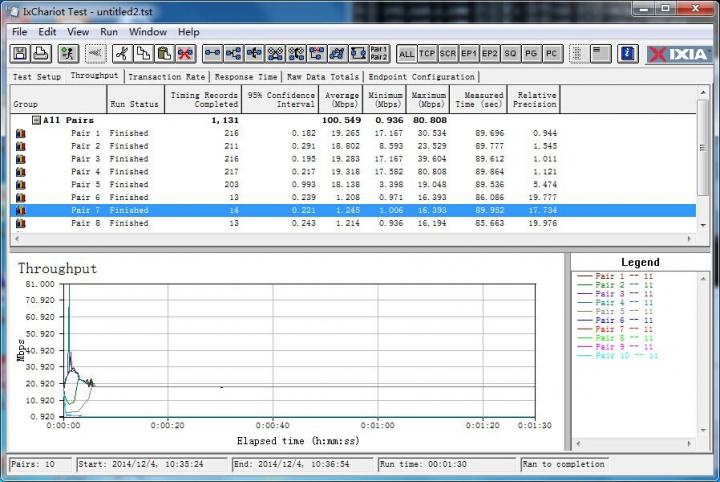Viewport: 720px width, 482px height.
Task: Click the Average (Mbps) column header
Action: [x=341, y=99]
